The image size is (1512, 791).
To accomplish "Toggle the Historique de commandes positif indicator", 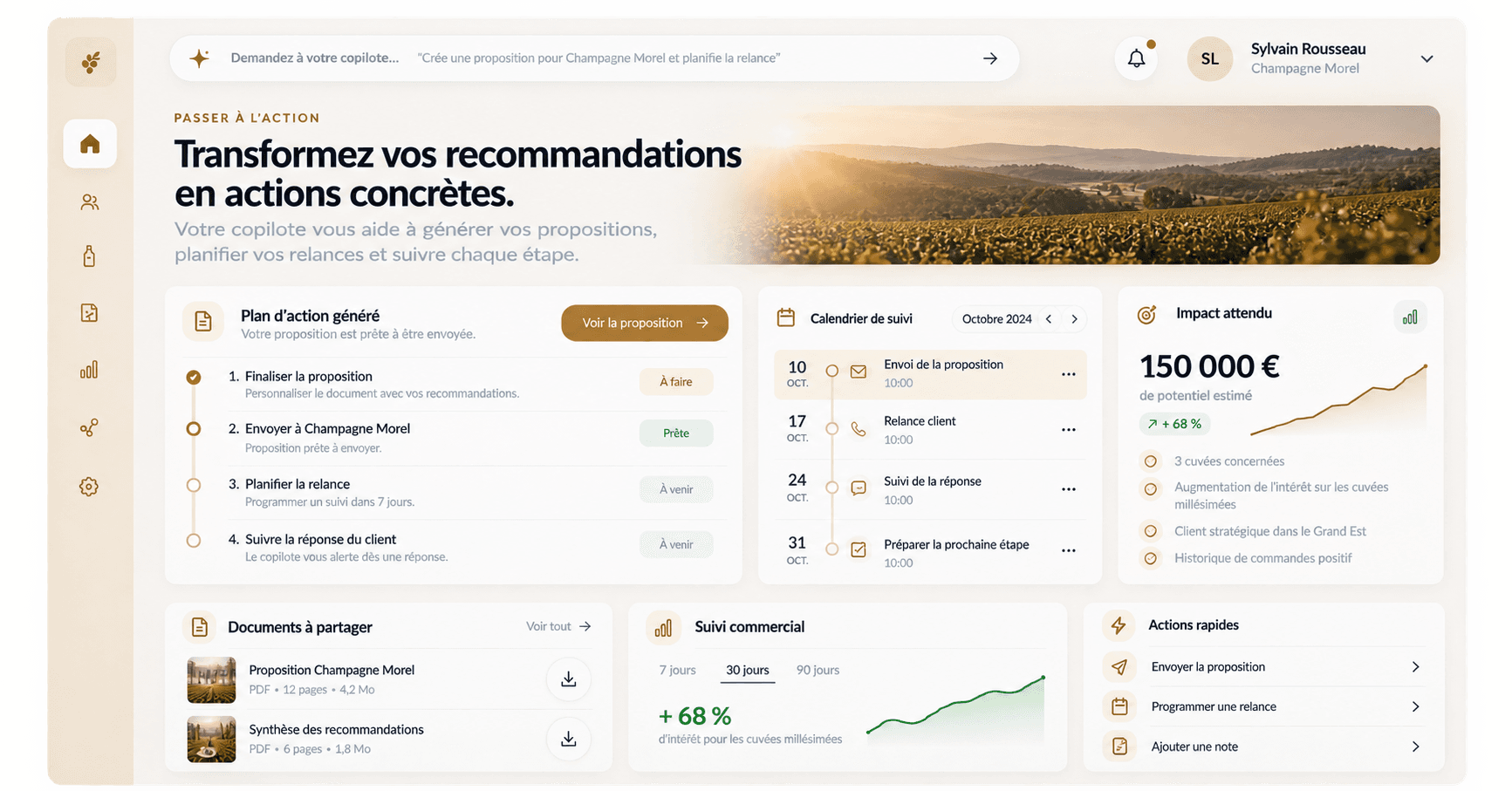I will (1151, 558).
